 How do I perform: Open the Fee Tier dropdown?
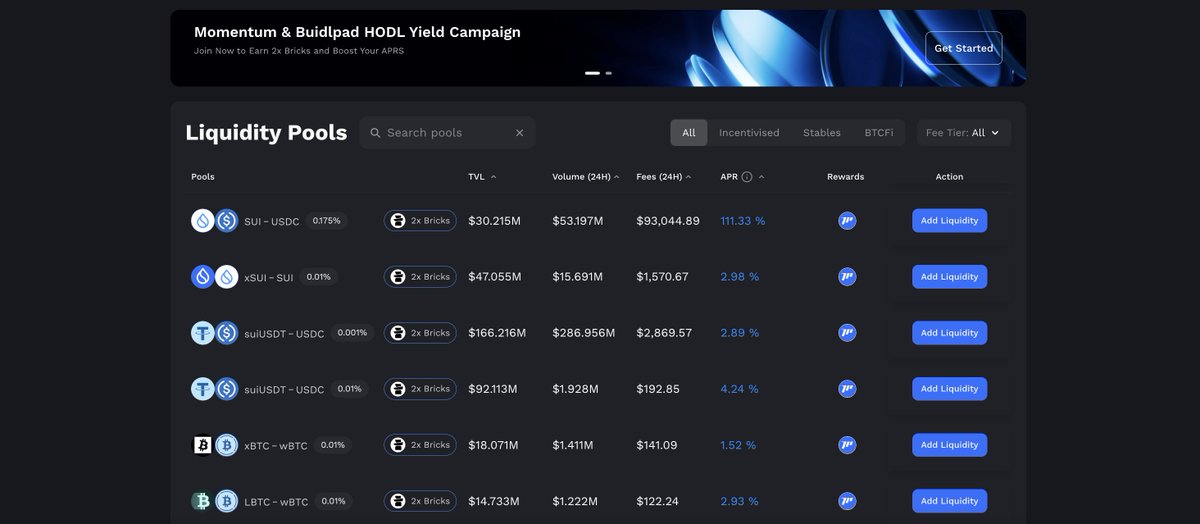pyautogui.click(x=964, y=133)
